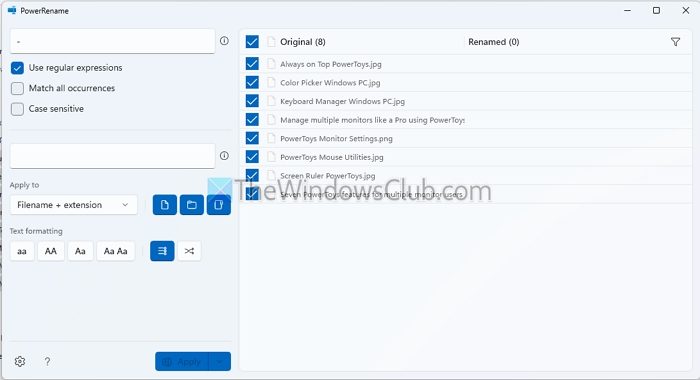The height and width of the screenshot is (380, 700).
Task: Minimize the PowerRename window
Action: tap(627, 10)
